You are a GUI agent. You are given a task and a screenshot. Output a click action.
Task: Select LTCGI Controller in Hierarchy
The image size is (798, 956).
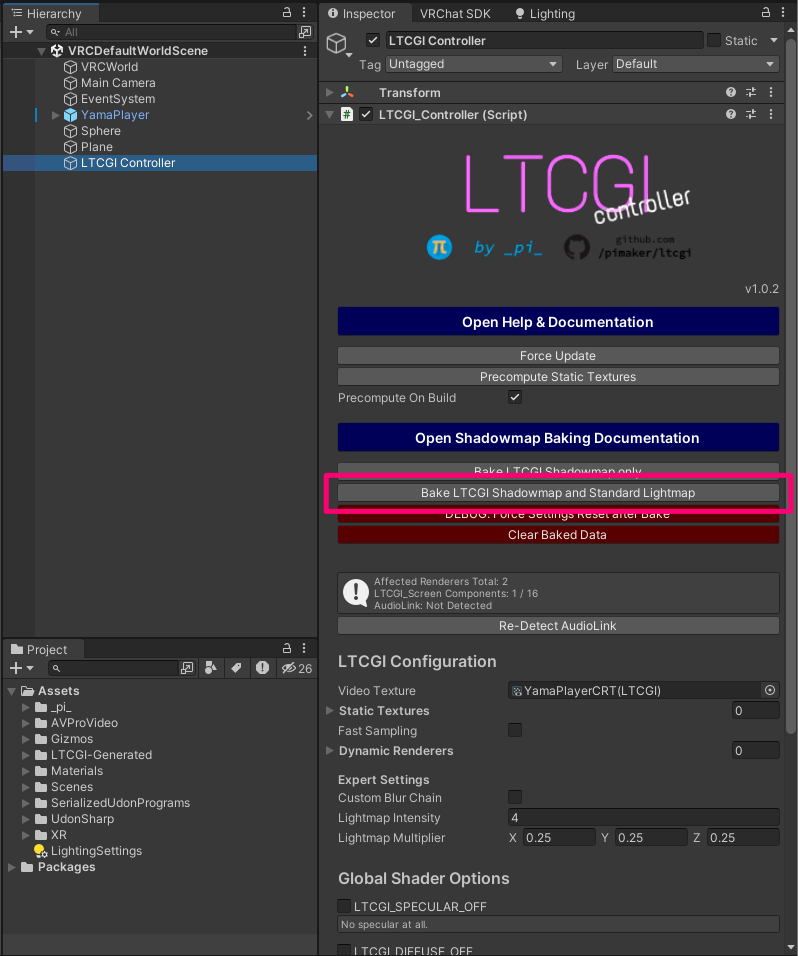[x=160, y=163]
